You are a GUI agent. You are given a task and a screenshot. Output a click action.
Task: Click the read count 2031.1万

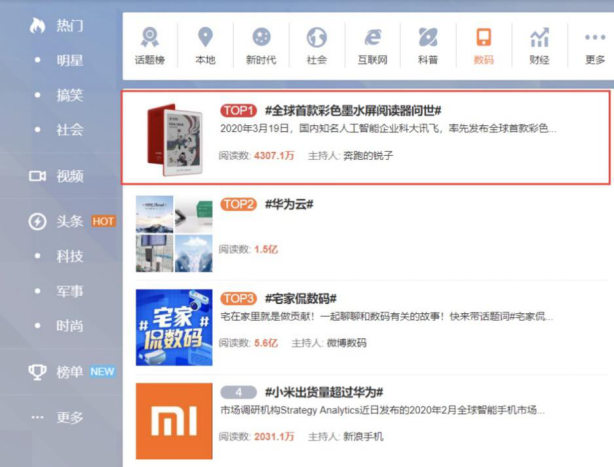coord(274,437)
